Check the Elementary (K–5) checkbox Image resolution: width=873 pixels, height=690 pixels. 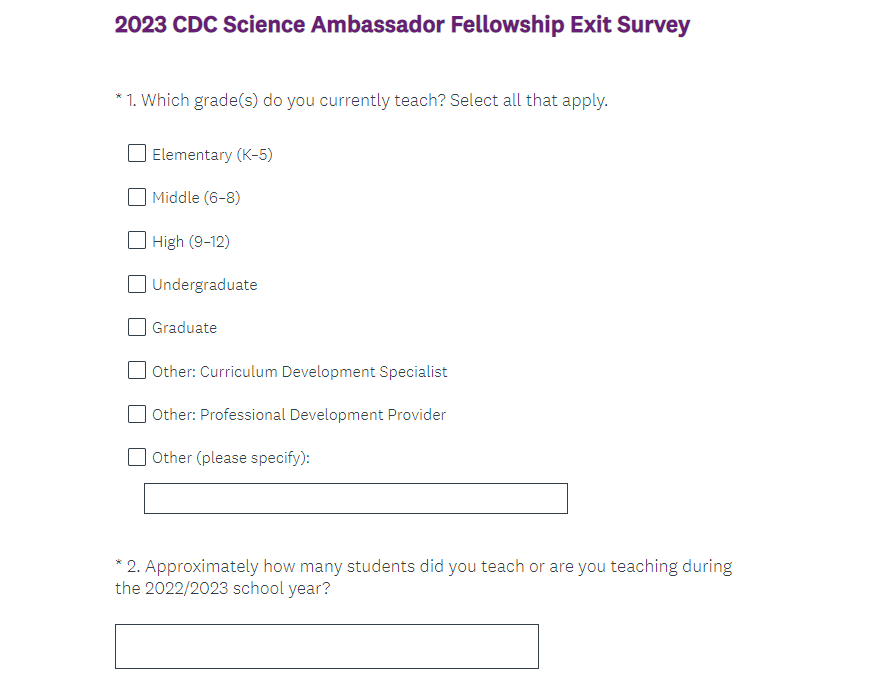(137, 154)
